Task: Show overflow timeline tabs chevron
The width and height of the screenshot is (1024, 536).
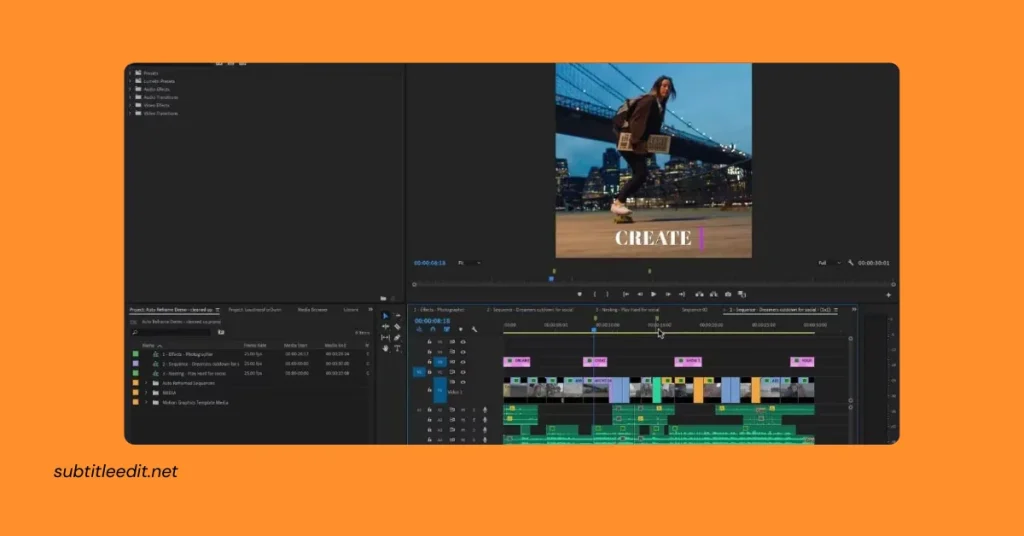Action: 854,310
